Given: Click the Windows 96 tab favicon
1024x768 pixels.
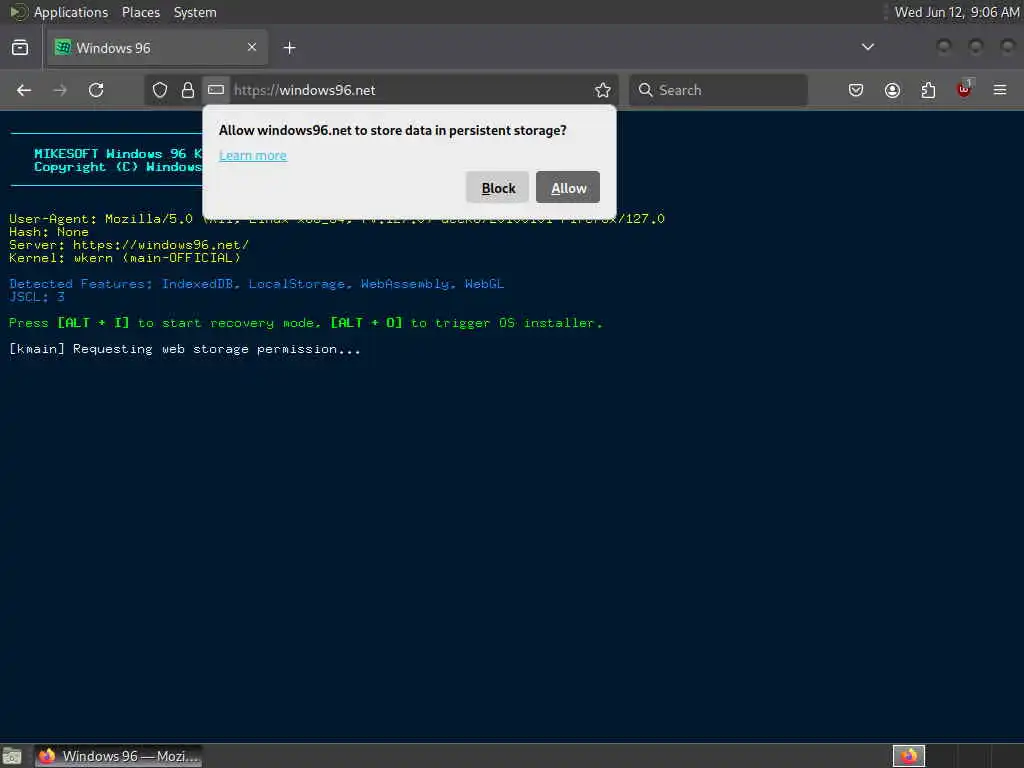Looking at the screenshot, I should [63, 48].
